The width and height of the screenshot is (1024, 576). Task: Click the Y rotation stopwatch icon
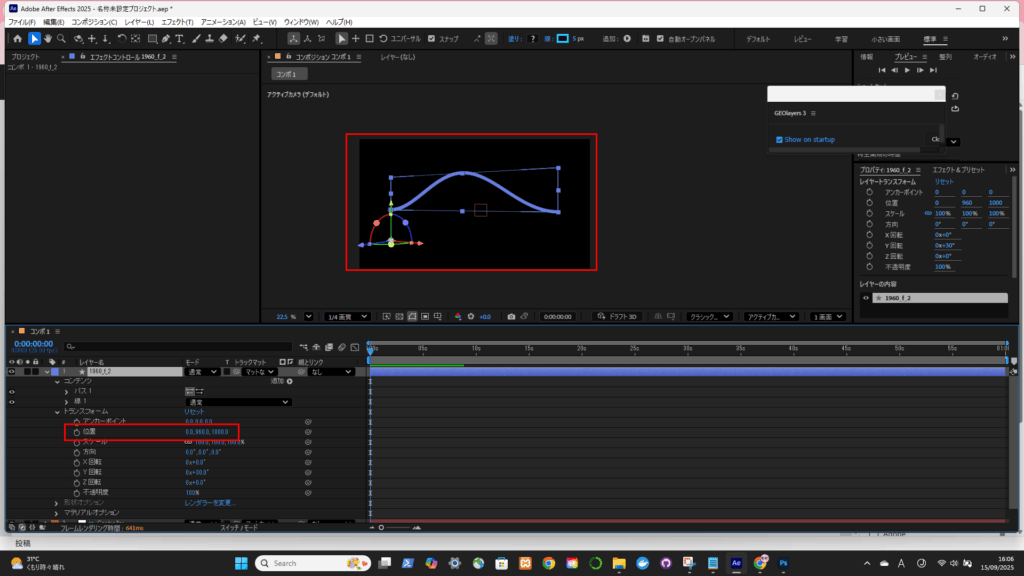pyautogui.click(x=76, y=473)
